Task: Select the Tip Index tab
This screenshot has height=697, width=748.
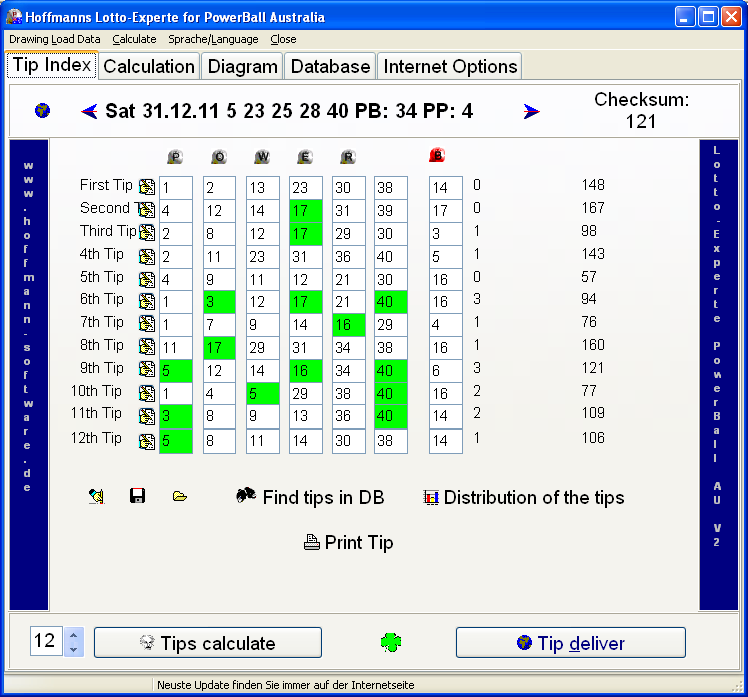Action: click(52, 64)
